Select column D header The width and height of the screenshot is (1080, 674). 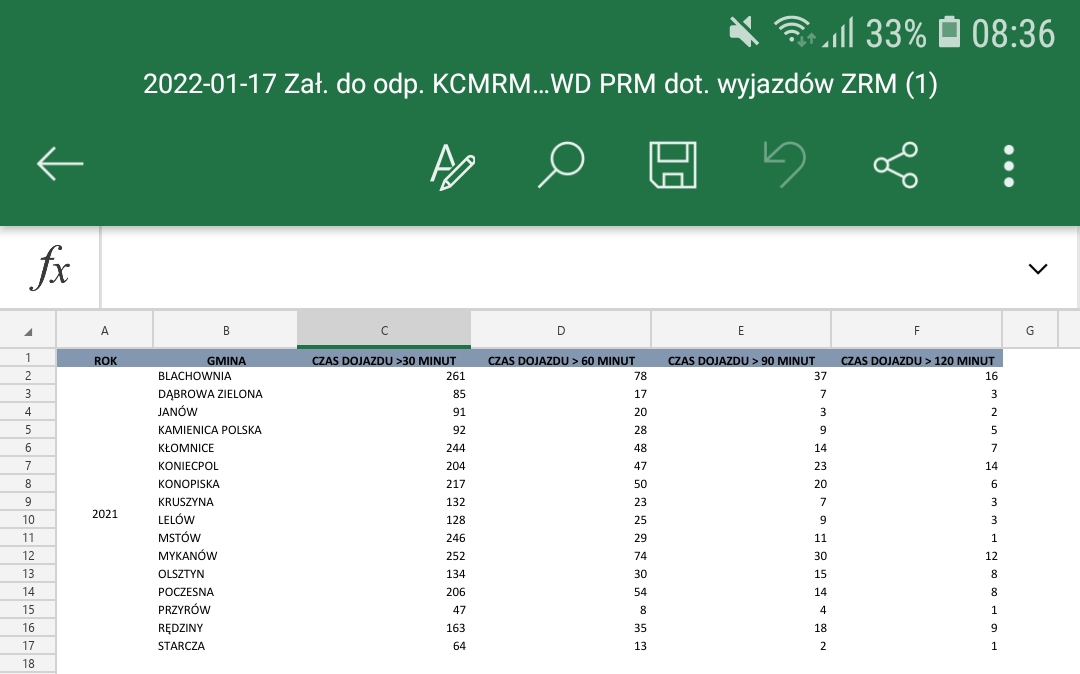coord(560,330)
